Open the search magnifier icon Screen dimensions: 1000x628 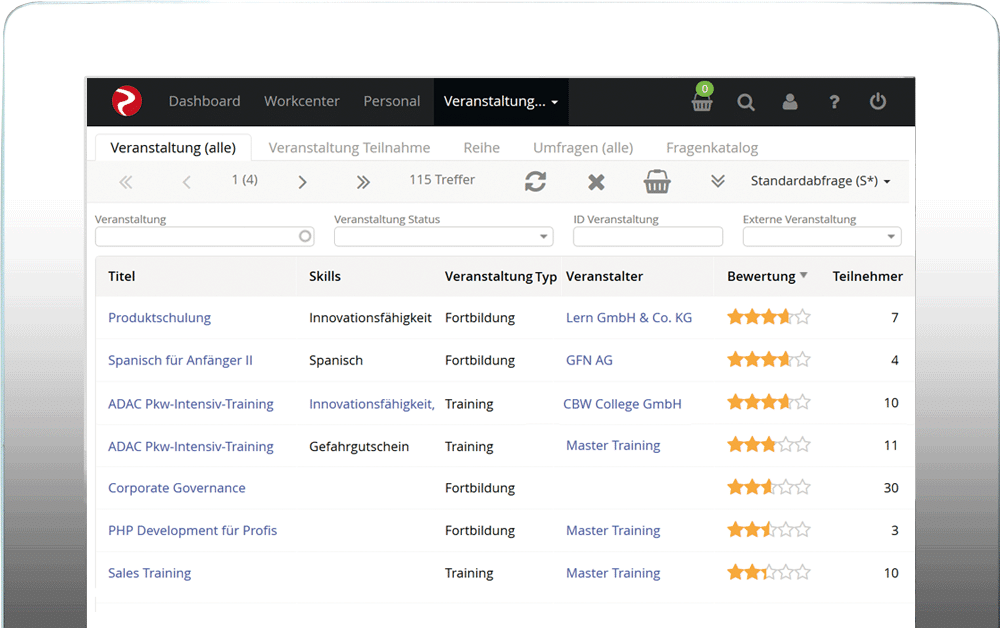coord(746,102)
